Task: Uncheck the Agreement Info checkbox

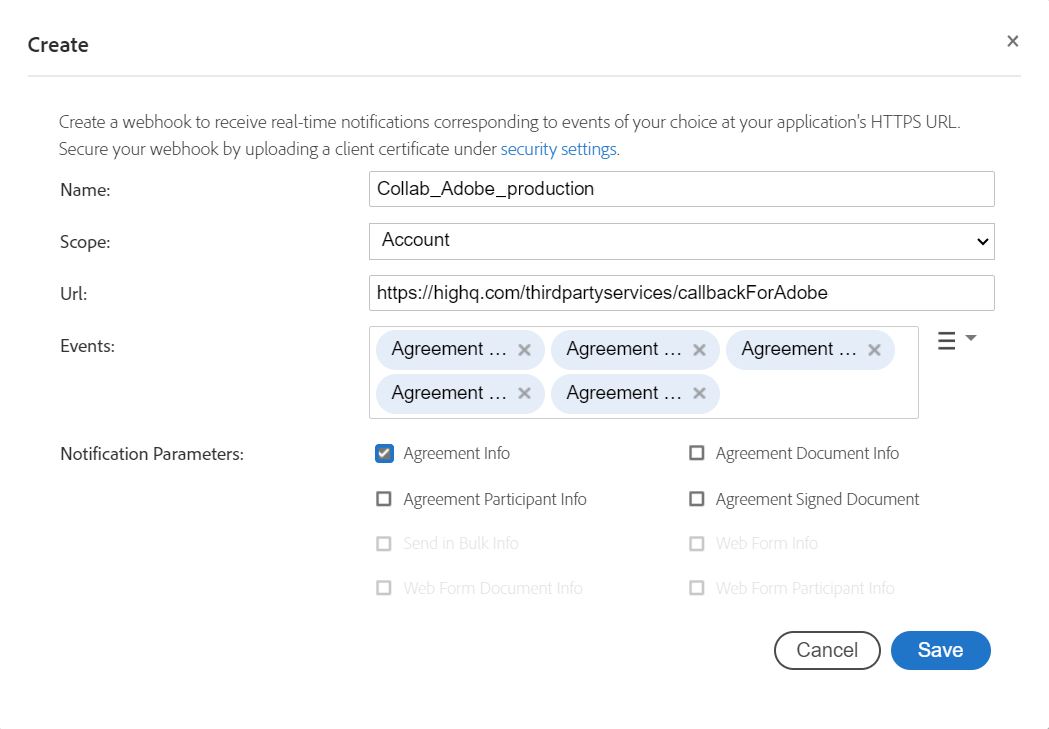Action: click(x=384, y=454)
